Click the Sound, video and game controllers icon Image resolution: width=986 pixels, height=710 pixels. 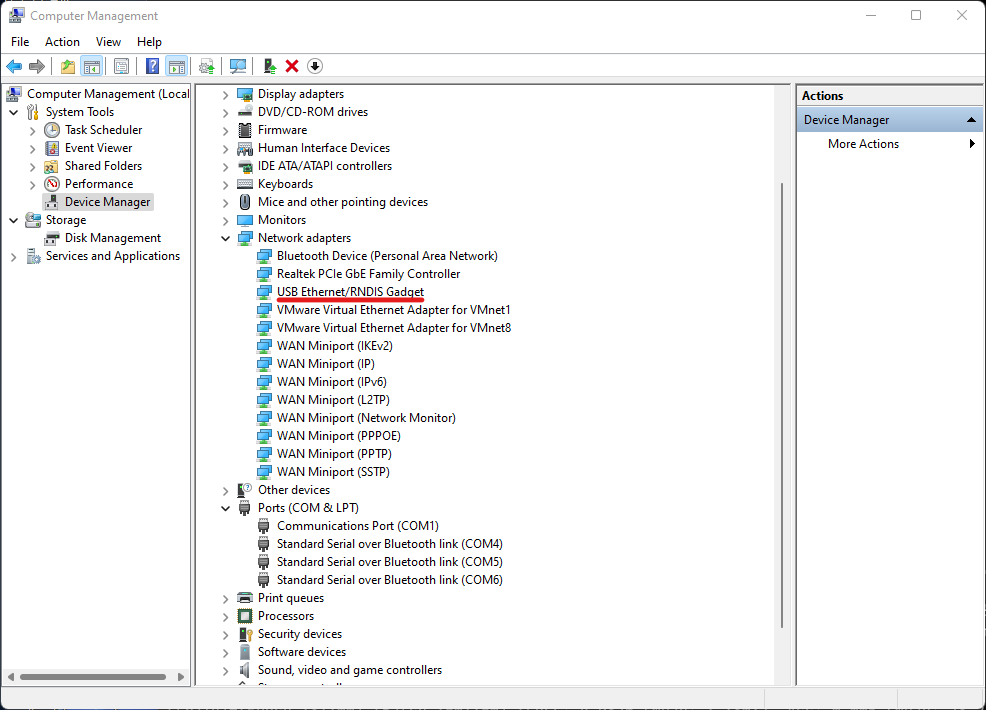coord(245,670)
